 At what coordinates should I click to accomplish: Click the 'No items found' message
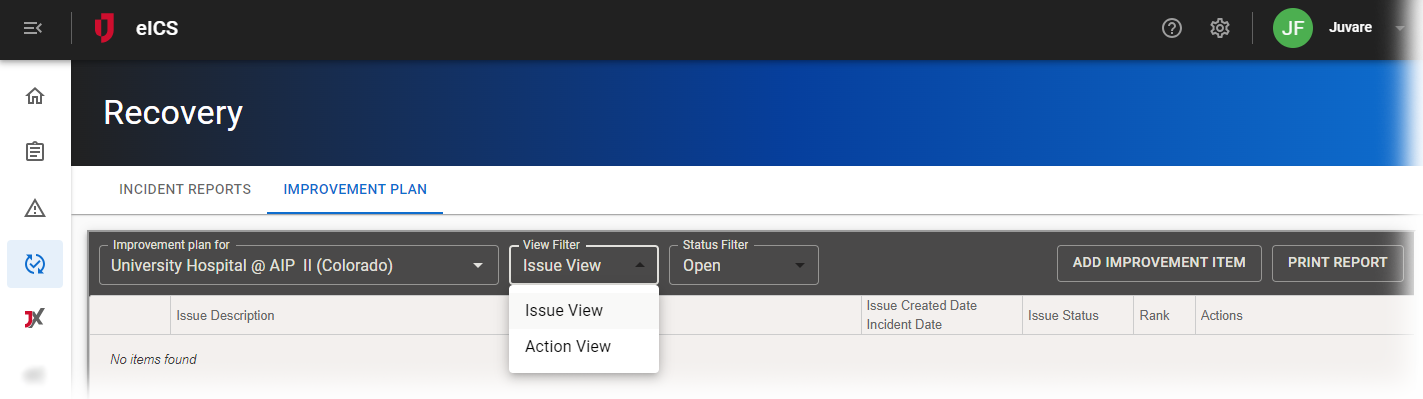pyautogui.click(x=153, y=359)
